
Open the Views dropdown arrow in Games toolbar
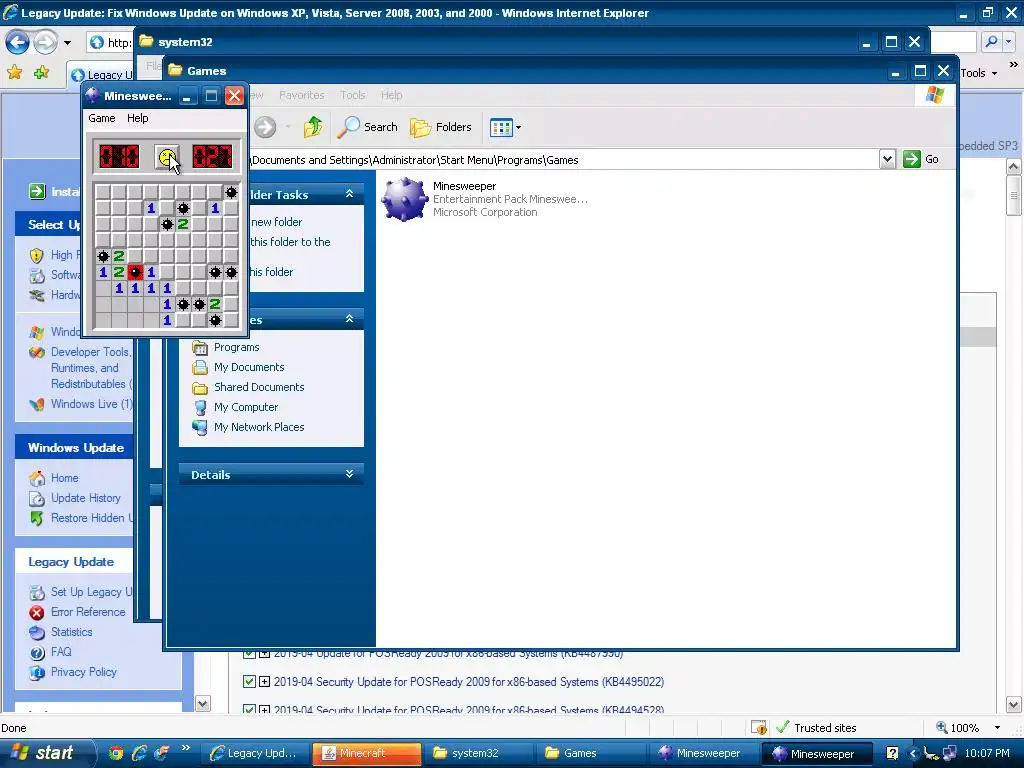tap(519, 127)
